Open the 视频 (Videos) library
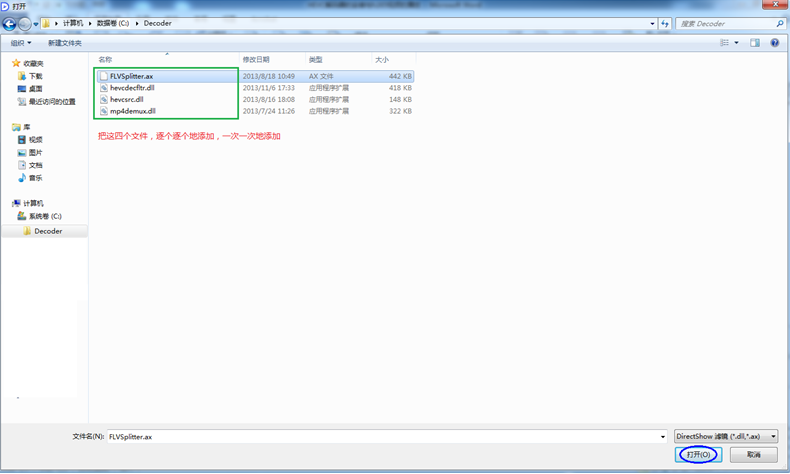790x474 pixels. click(36, 140)
